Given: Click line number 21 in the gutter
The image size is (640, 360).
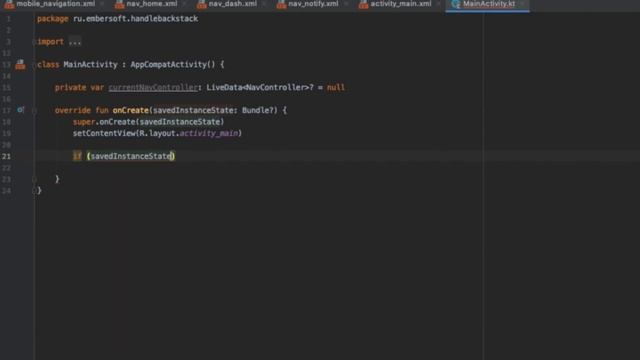Looking at the screenshot, I should point(7,156).
